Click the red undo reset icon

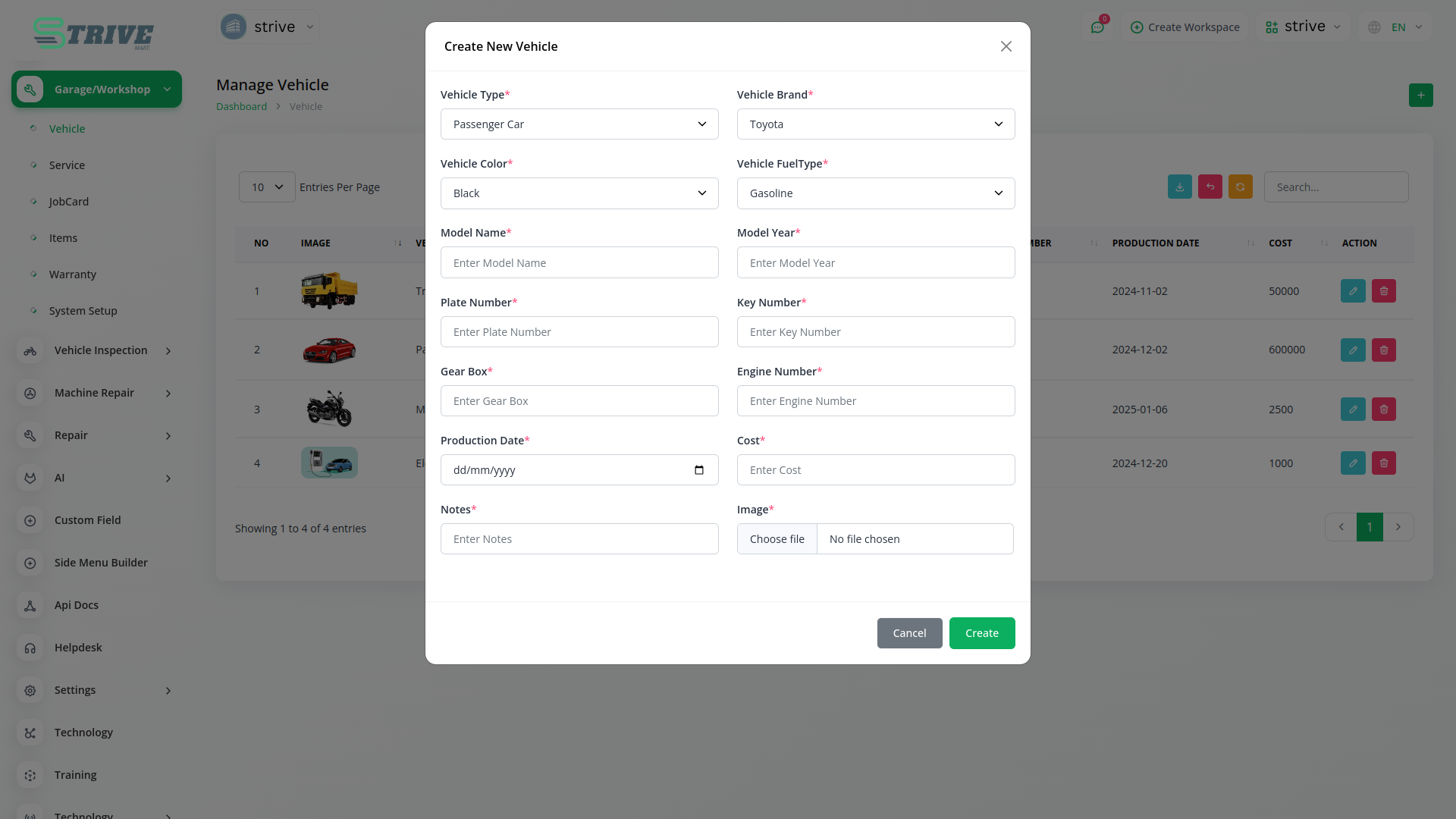pyautogui.click(x=1210, y=187)
